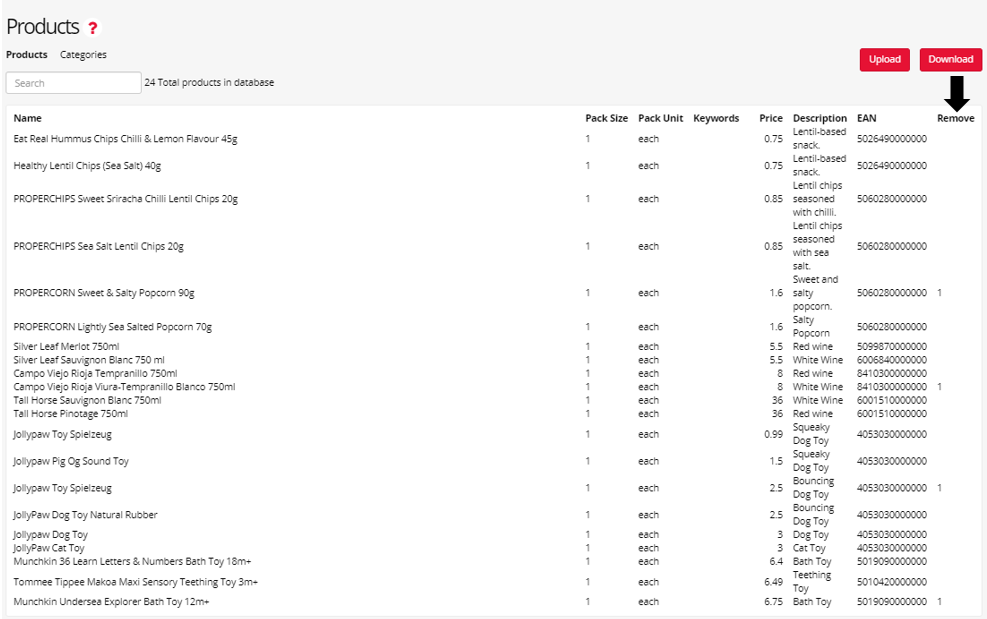Click the Description column header

click(x=820, y=118)
